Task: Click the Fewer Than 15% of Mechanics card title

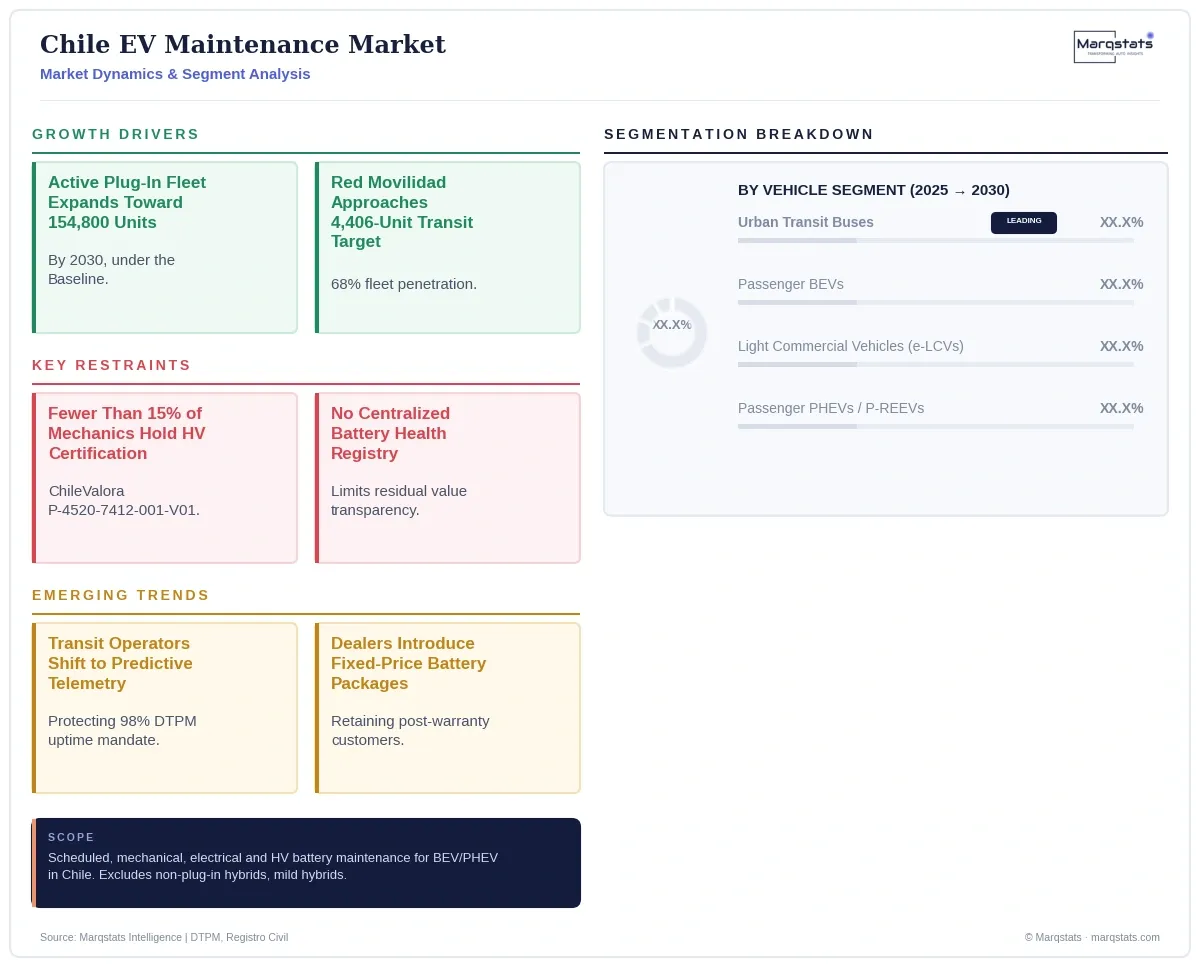Action: click(126, 433)
